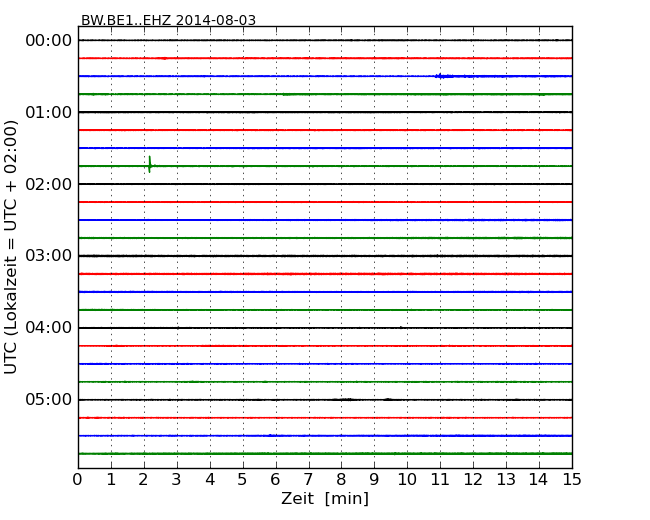
Task: Click x-axis tick label 0
Action: [78, 480]
